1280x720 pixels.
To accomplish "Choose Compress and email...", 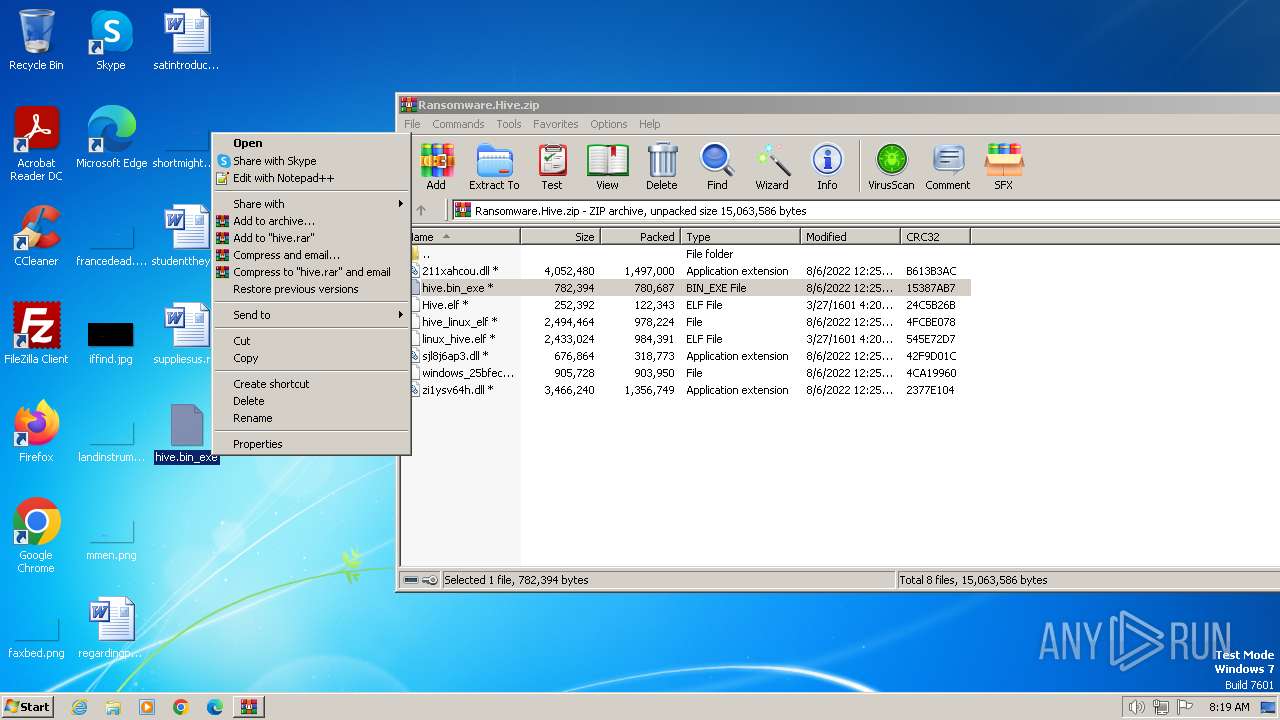I will tap(311, 255).
